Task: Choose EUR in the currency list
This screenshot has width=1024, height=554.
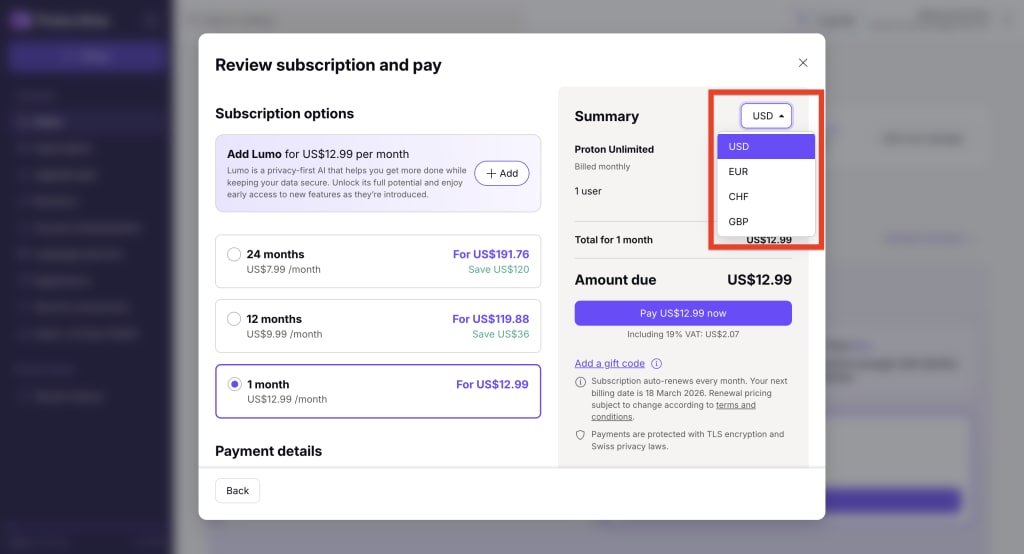Action: tap(766, 171)
